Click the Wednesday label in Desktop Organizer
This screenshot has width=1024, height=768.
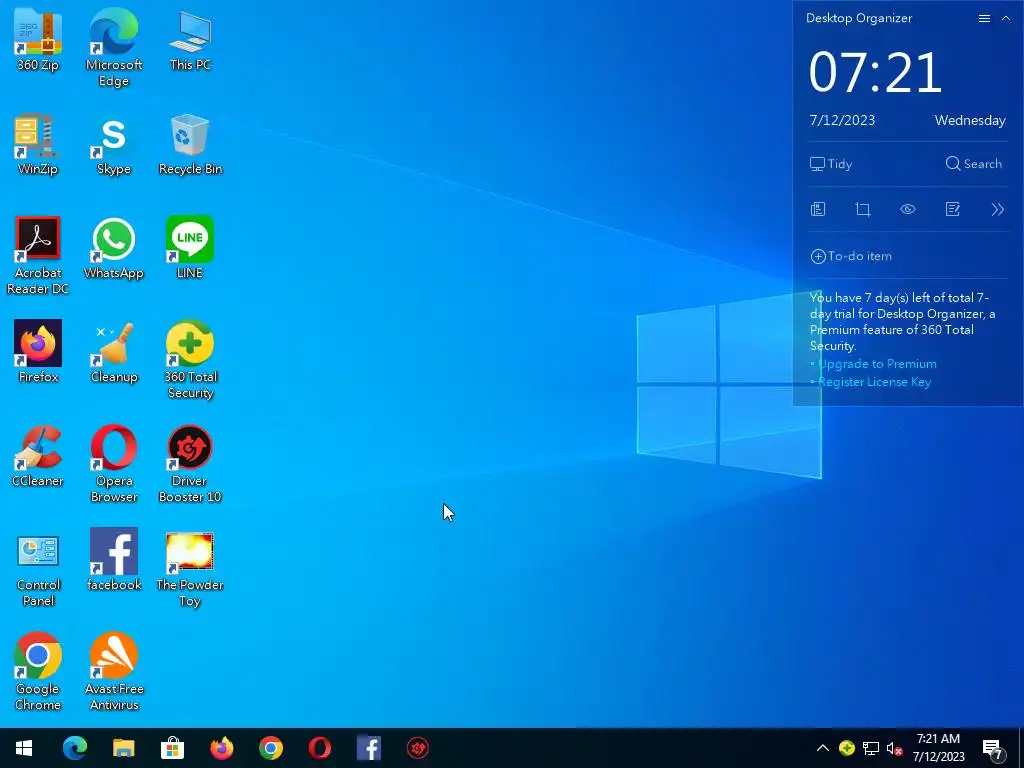(970, 120)
